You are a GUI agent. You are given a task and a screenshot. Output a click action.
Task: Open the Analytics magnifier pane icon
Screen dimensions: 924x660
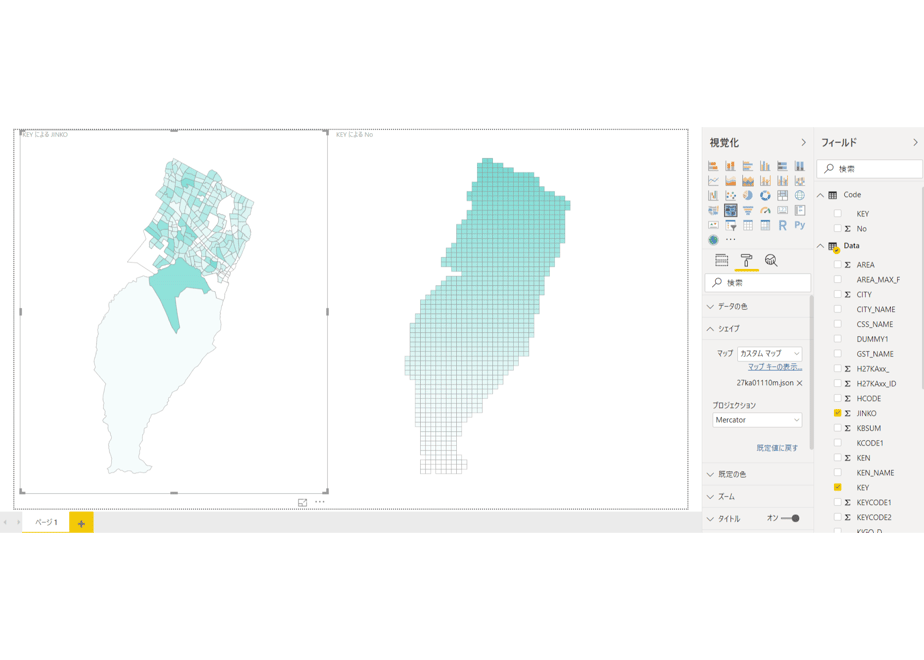click(771, 260)
